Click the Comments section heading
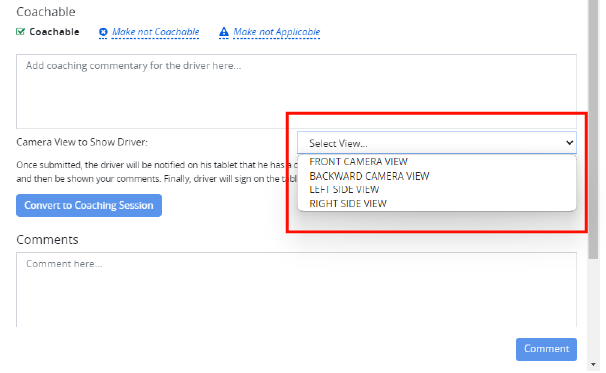606x373 pixels. pyautogui.click(x=47, y=240)
